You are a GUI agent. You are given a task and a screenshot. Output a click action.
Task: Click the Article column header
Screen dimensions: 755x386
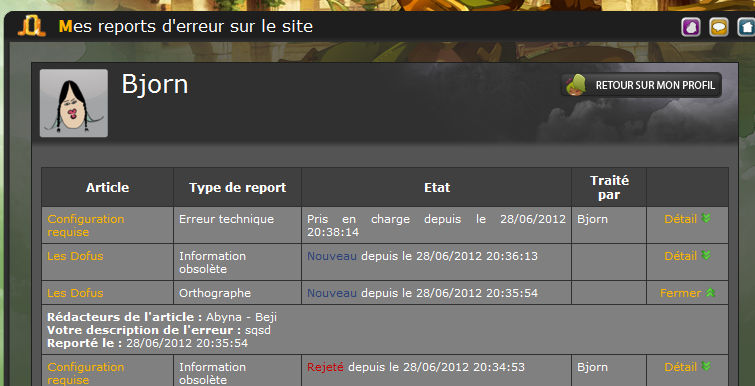(x=107, y=188)
